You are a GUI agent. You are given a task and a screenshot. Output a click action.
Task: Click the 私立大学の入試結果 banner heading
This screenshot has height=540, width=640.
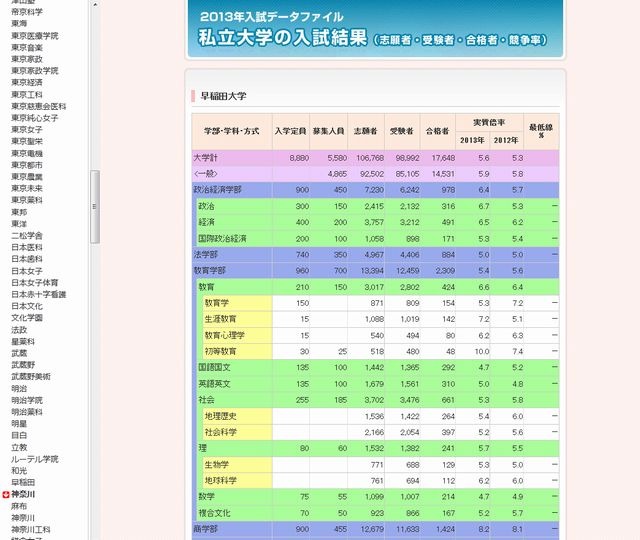pos(282,38)
